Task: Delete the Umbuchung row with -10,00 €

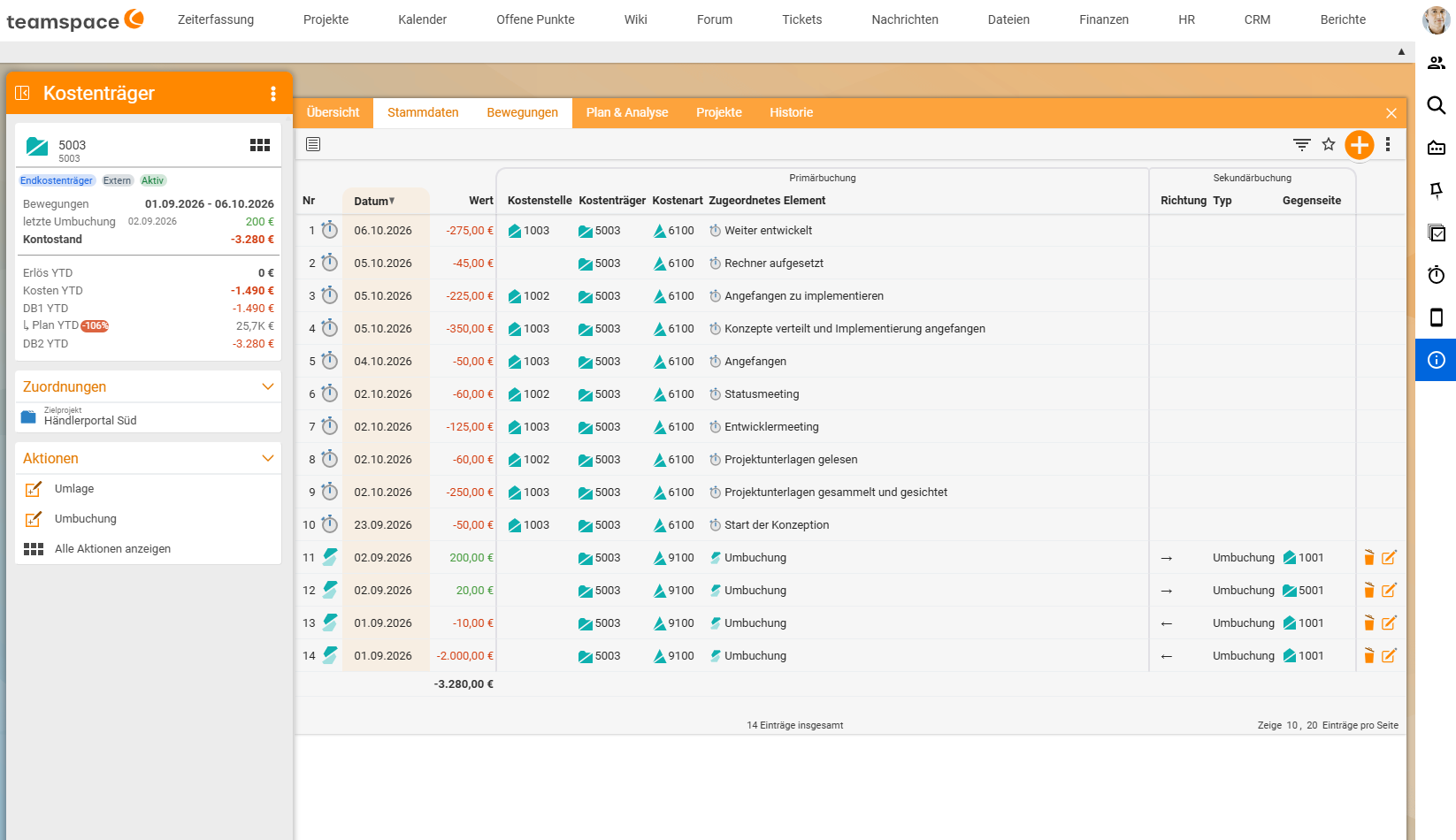Action: (1369, 622)
